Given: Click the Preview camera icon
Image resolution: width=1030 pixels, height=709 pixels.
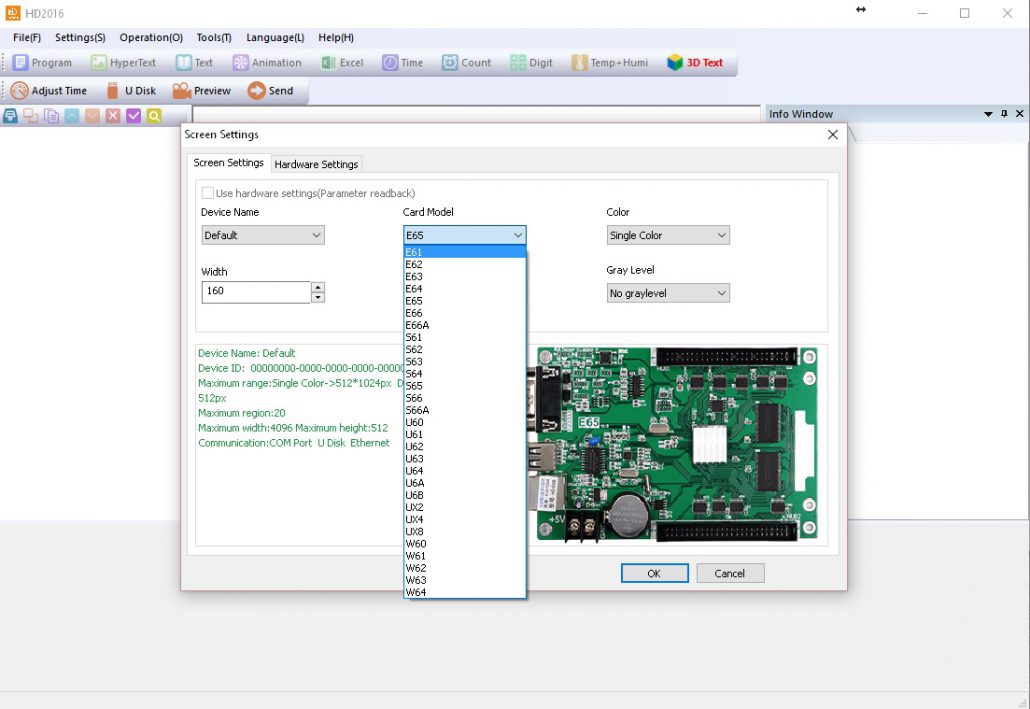Looking at the screenshot, I should tap(181, 91).
